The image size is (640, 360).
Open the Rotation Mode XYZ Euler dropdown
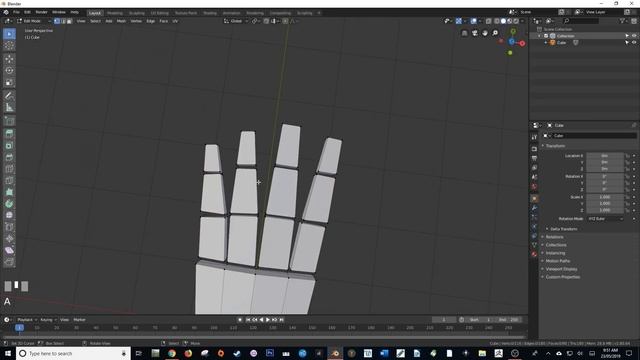(x=606, y=219)
